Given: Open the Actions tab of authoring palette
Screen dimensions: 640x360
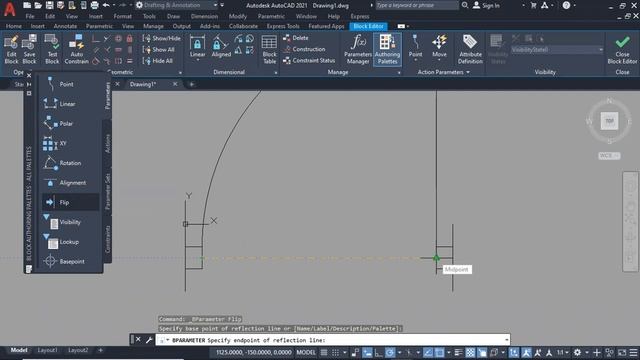Looking at the screenshot, I should 108,144.
